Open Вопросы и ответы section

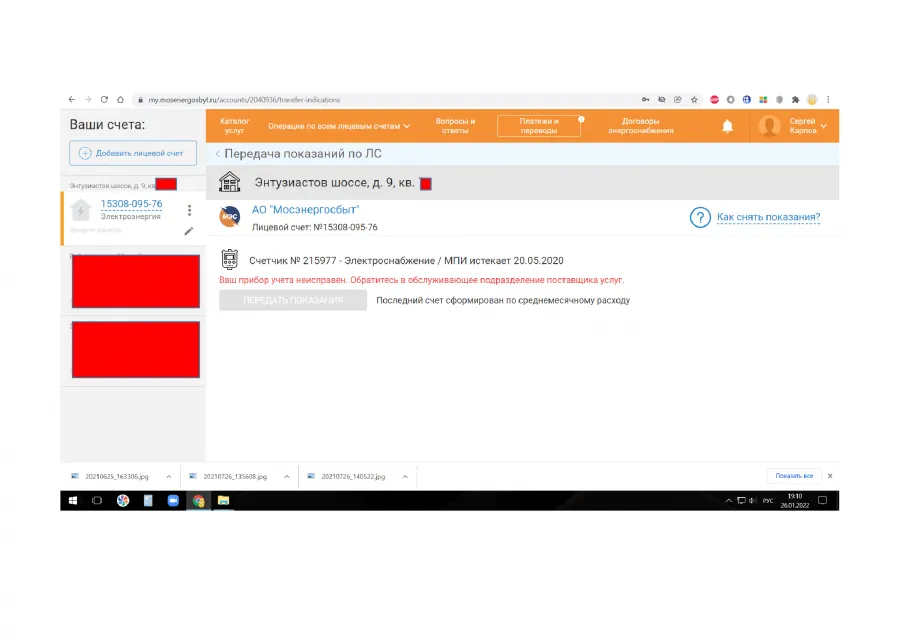tap(455, 126)
